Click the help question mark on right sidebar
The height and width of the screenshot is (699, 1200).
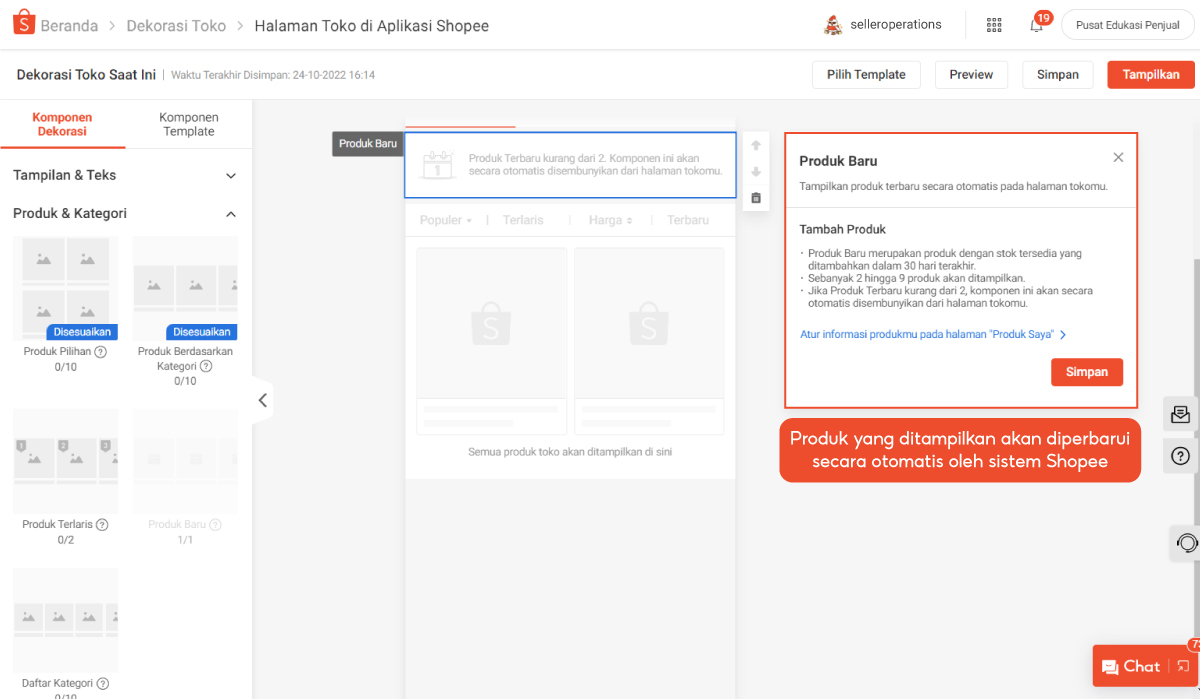click(1180, 457)
